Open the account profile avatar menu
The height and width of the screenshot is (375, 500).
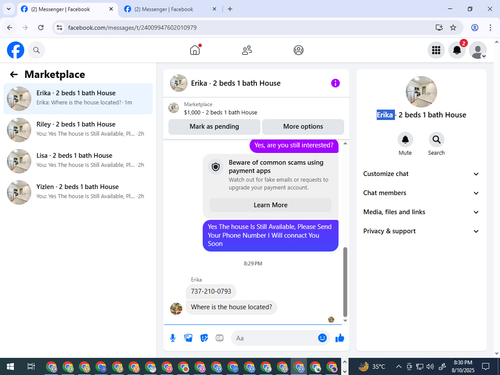(x=478, y=50)
